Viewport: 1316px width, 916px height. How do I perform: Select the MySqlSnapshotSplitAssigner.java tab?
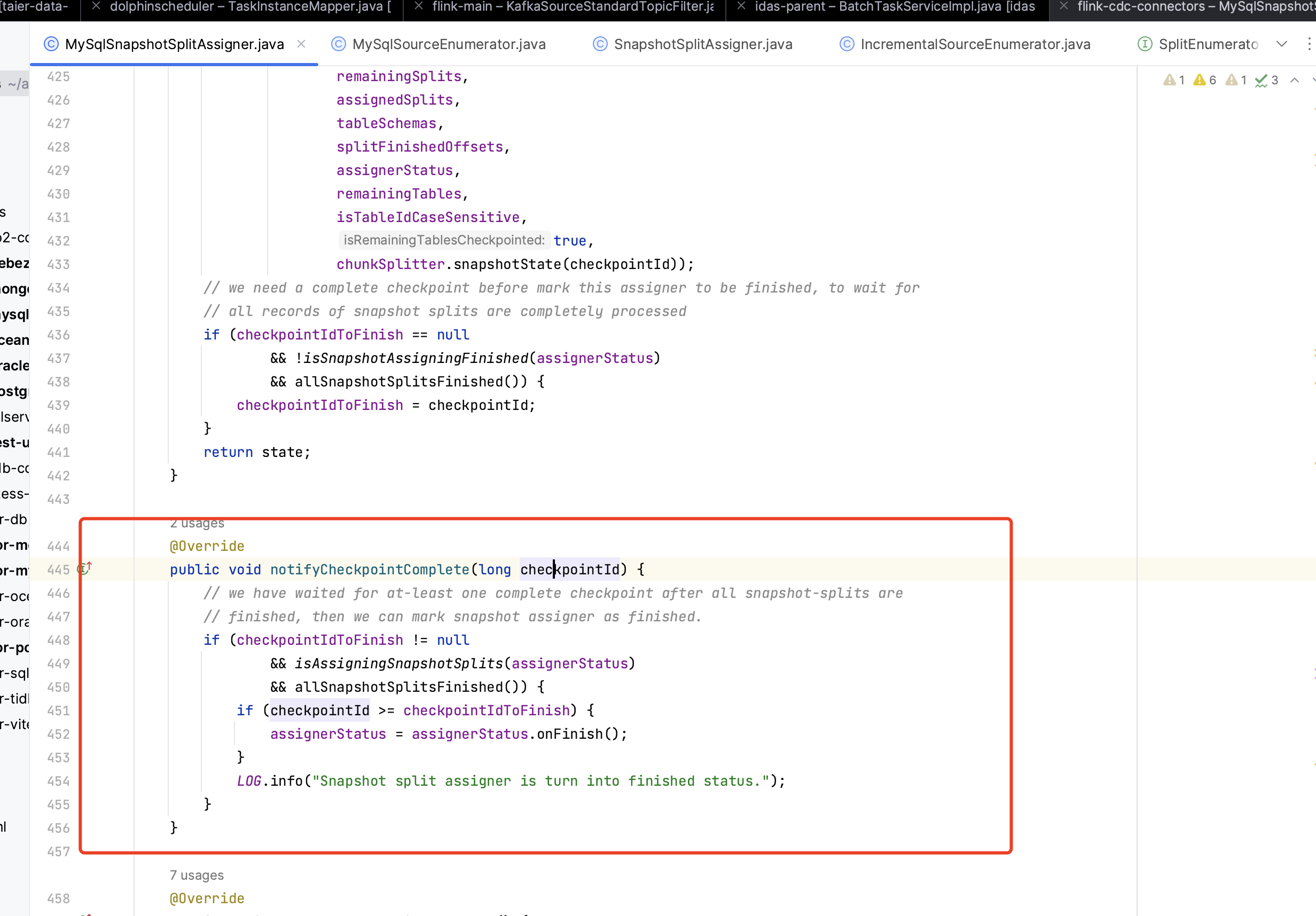(174, 44)
